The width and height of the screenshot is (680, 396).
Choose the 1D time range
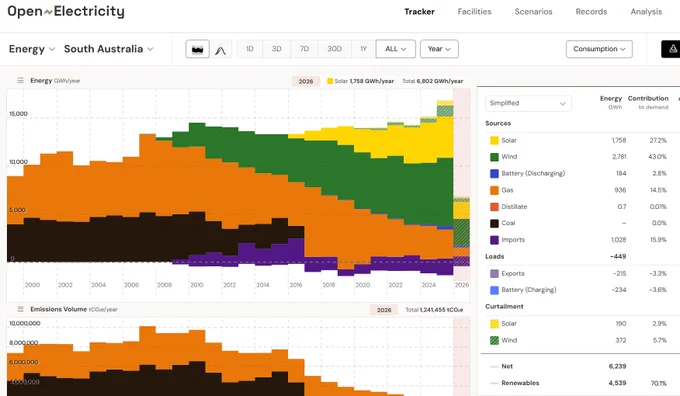point(250,49)
